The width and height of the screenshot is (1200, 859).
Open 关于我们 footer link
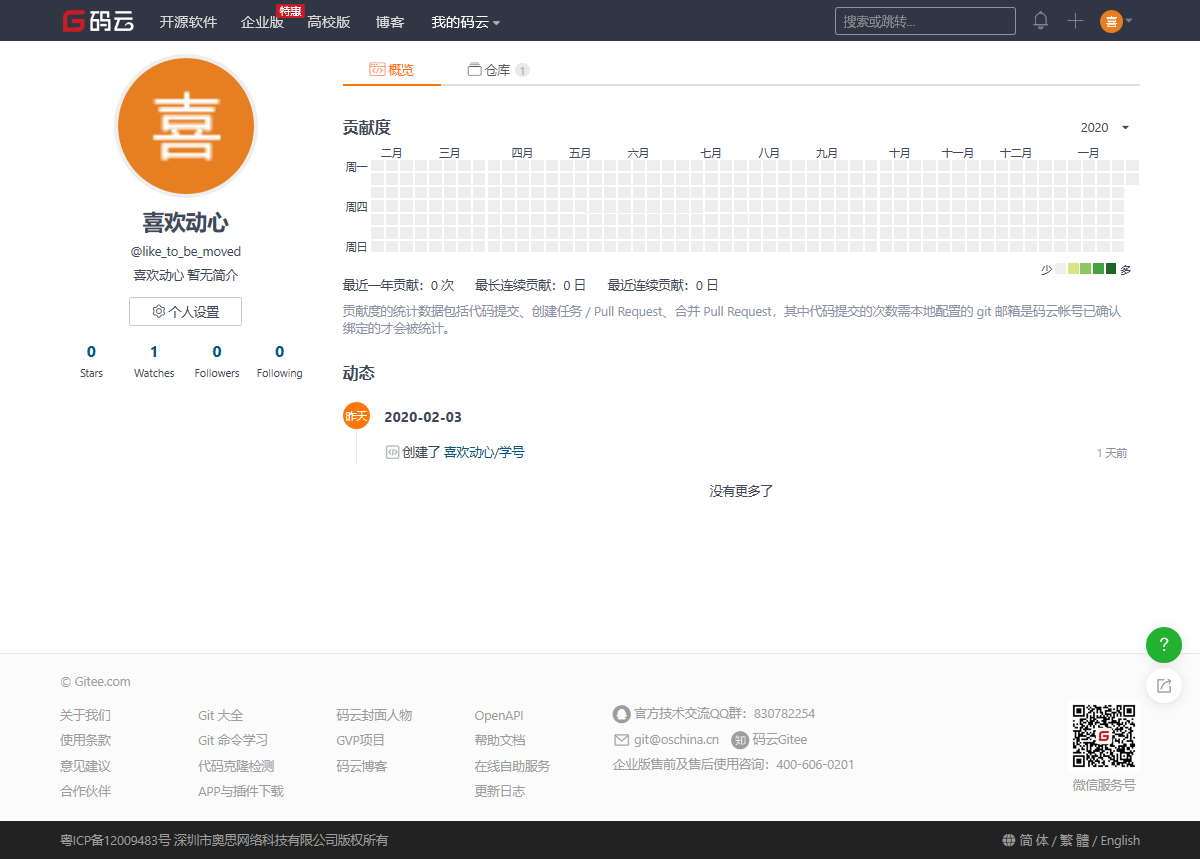coord(85,715)
